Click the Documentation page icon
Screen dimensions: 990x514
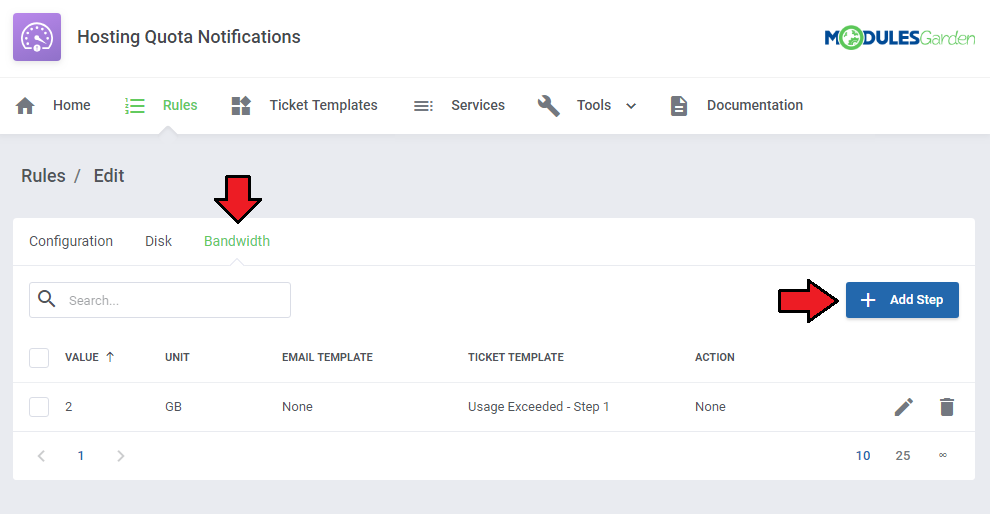679,105
